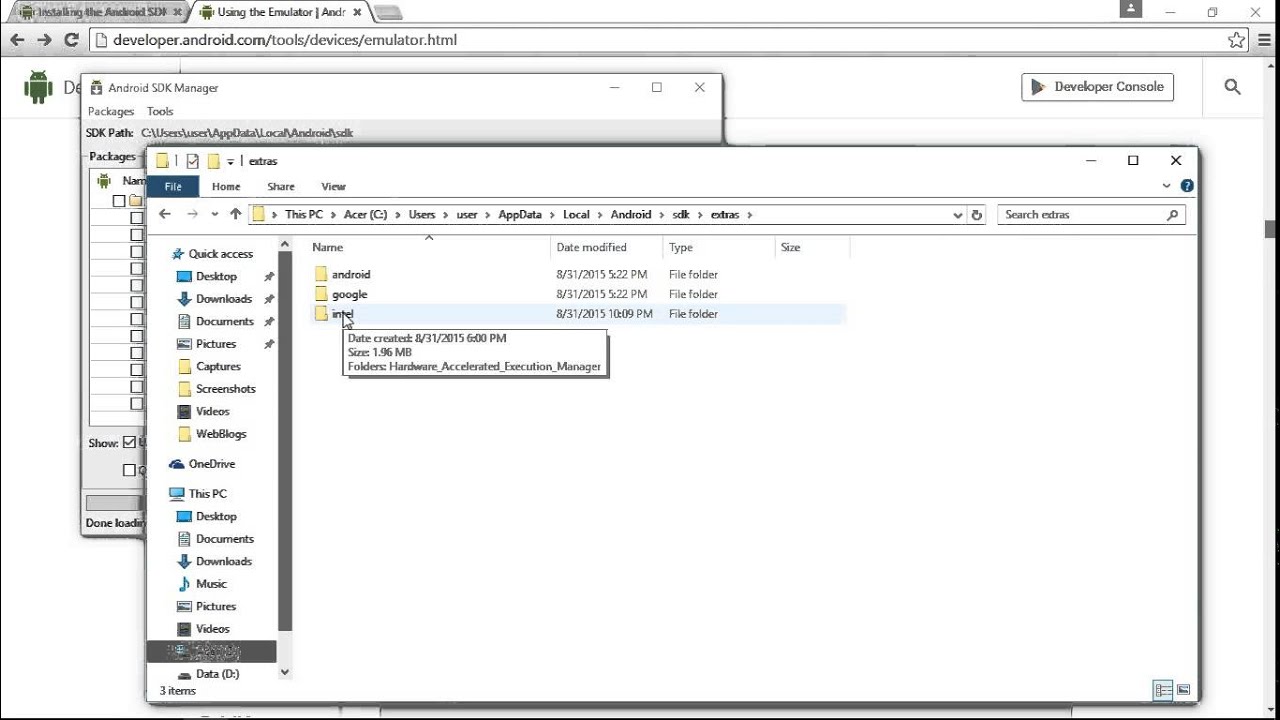The height and width of the screenshot is (720, 1280).
Task: Sort by Name column header
Action: (x=428, y=247)
